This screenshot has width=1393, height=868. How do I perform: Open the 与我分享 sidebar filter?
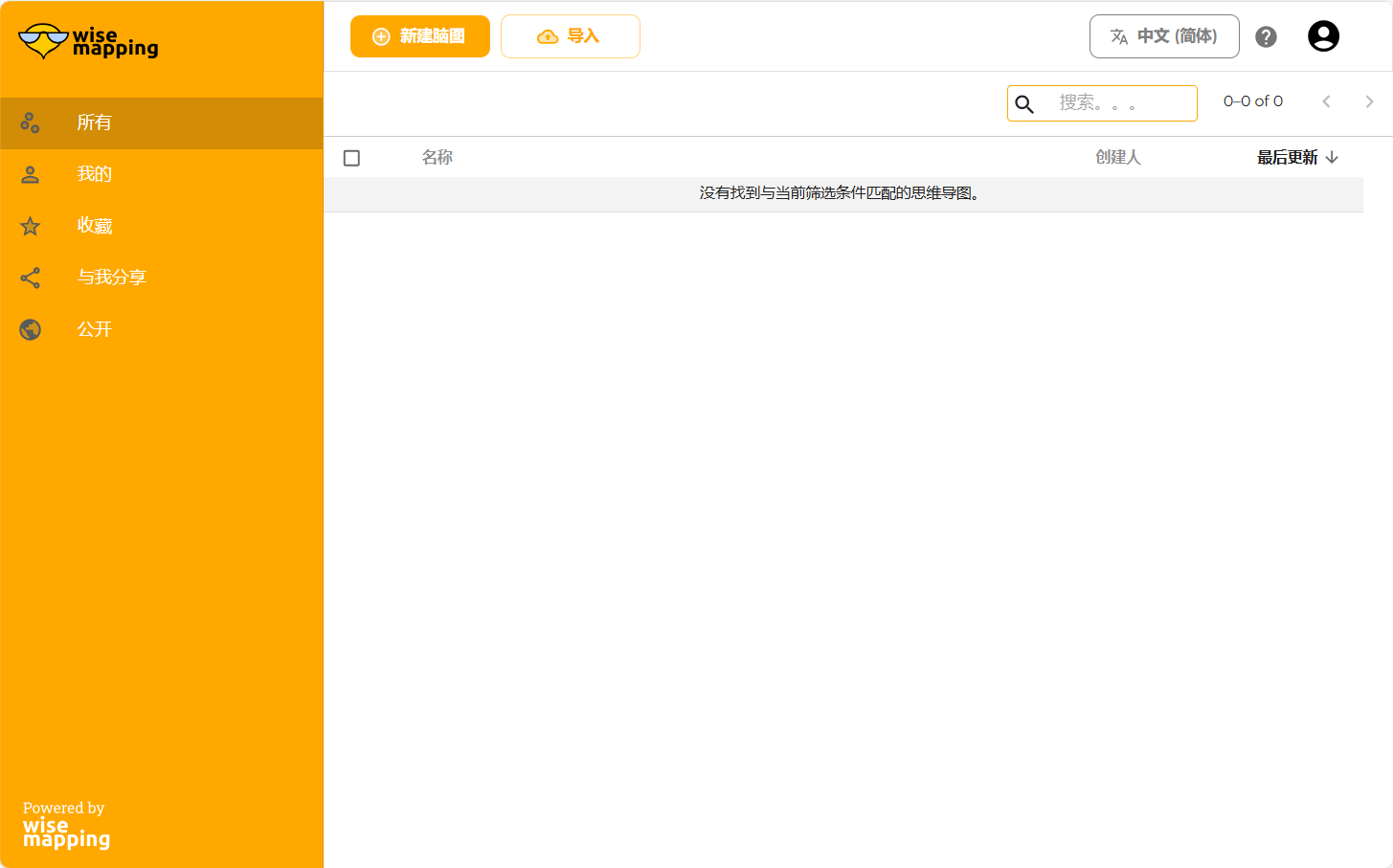(x=111, y=278)
